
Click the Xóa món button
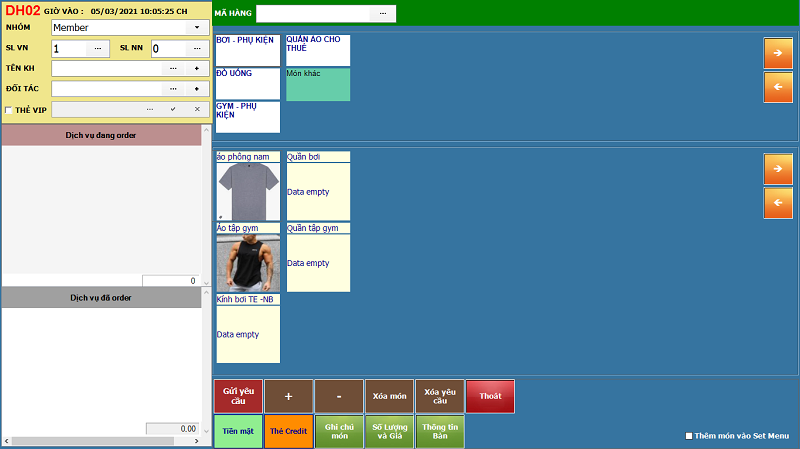389,396
